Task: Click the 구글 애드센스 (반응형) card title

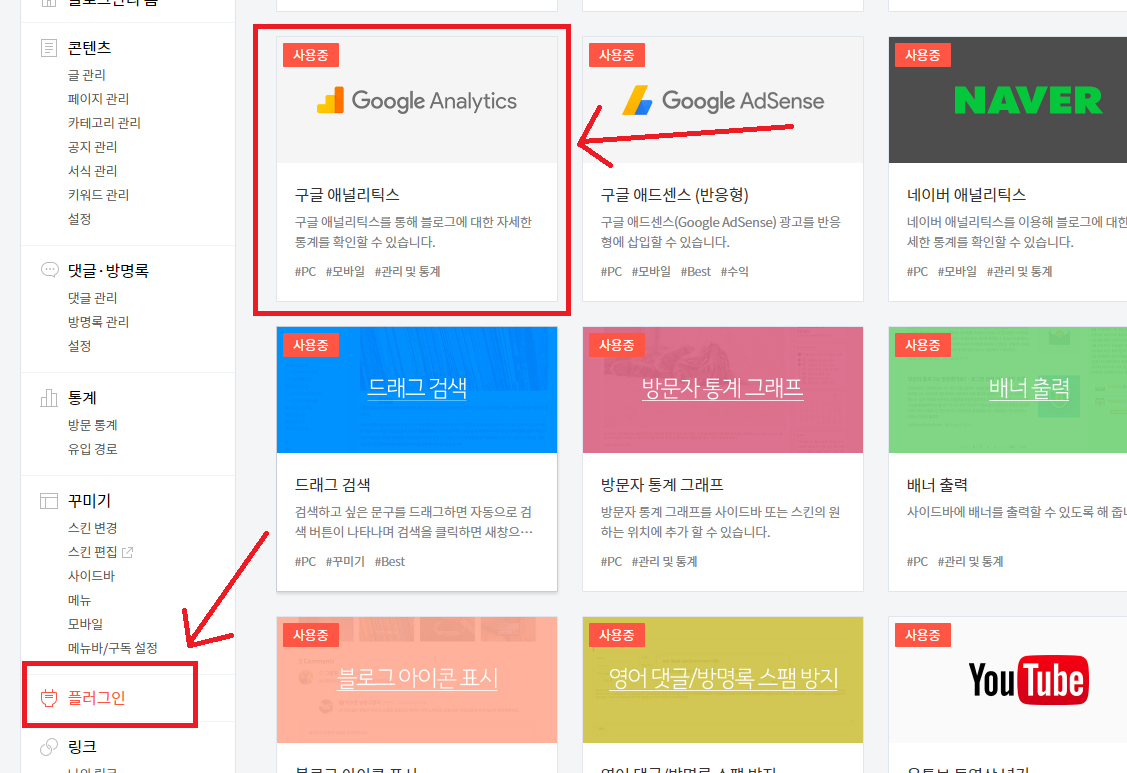Action: 674,195
